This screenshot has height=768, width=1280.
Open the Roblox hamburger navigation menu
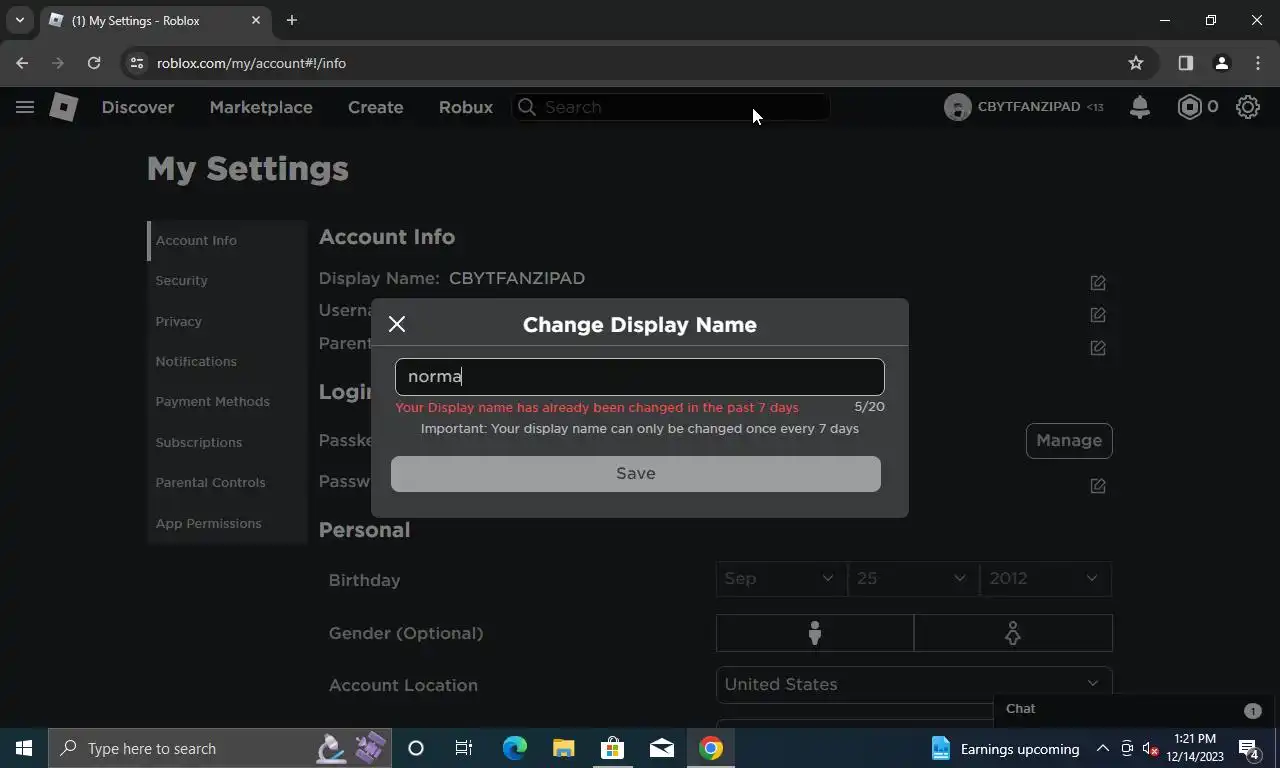pos(25,107)
